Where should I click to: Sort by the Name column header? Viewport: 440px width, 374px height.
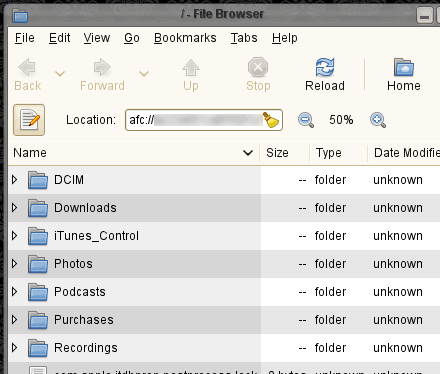[134, 153]
